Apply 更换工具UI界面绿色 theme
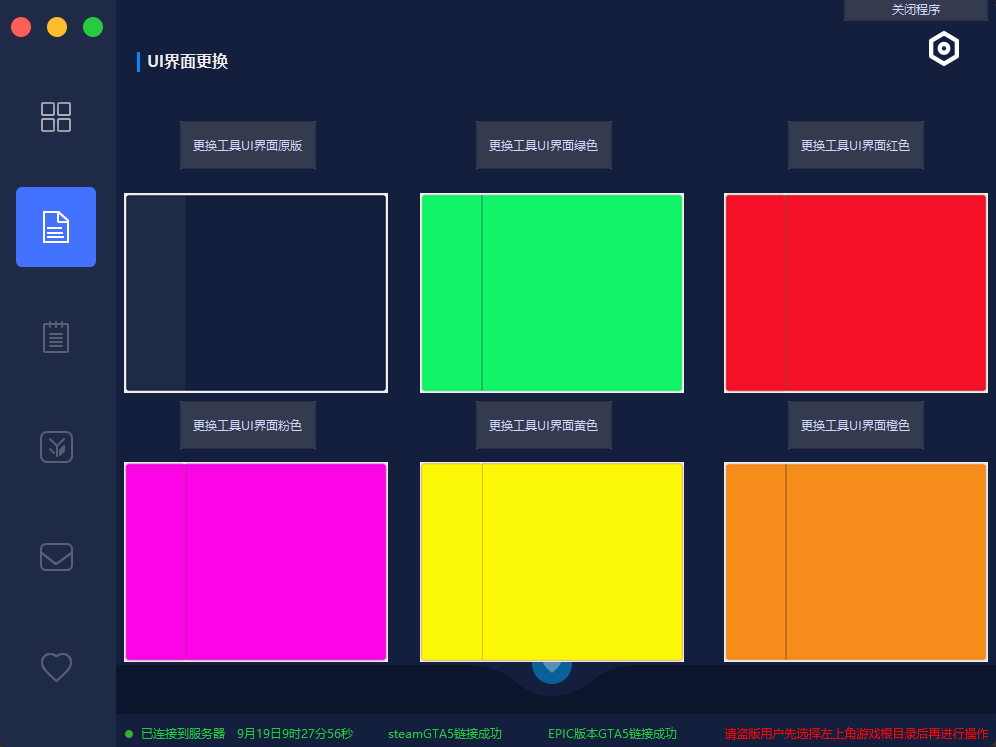This screenshot has height=747, width=996. pyautogui.click(x=543, y=145)
